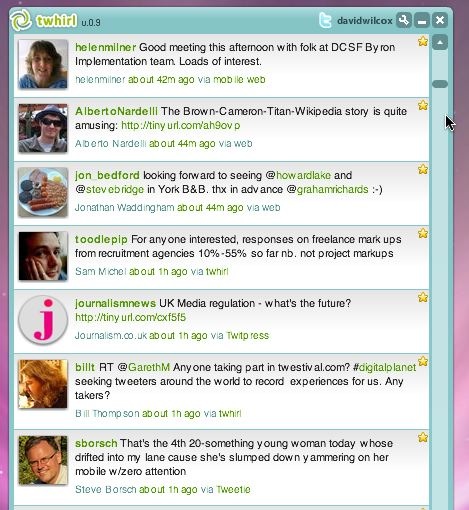This screenshot has width=469, height=510.
Task: Click the u.0.9 version label
Action: [x=91, y=23]
